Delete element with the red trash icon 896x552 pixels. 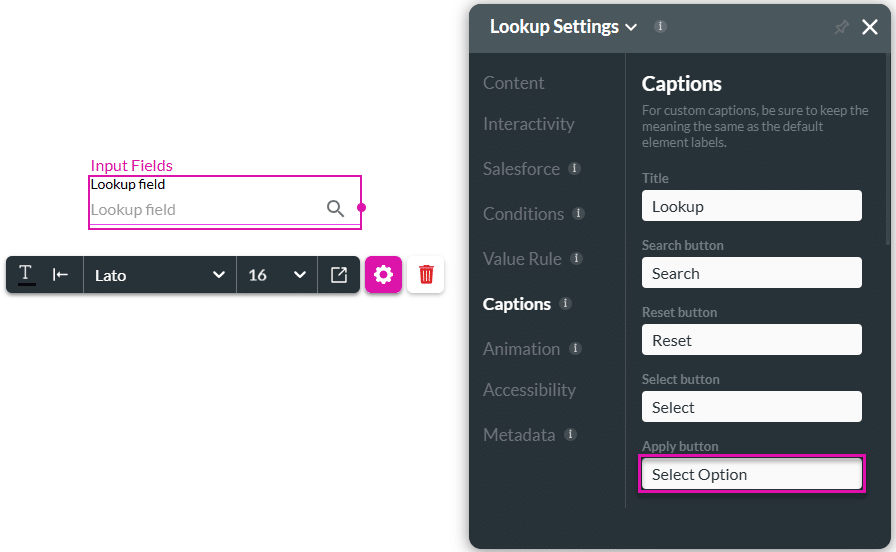click(426, 274)
